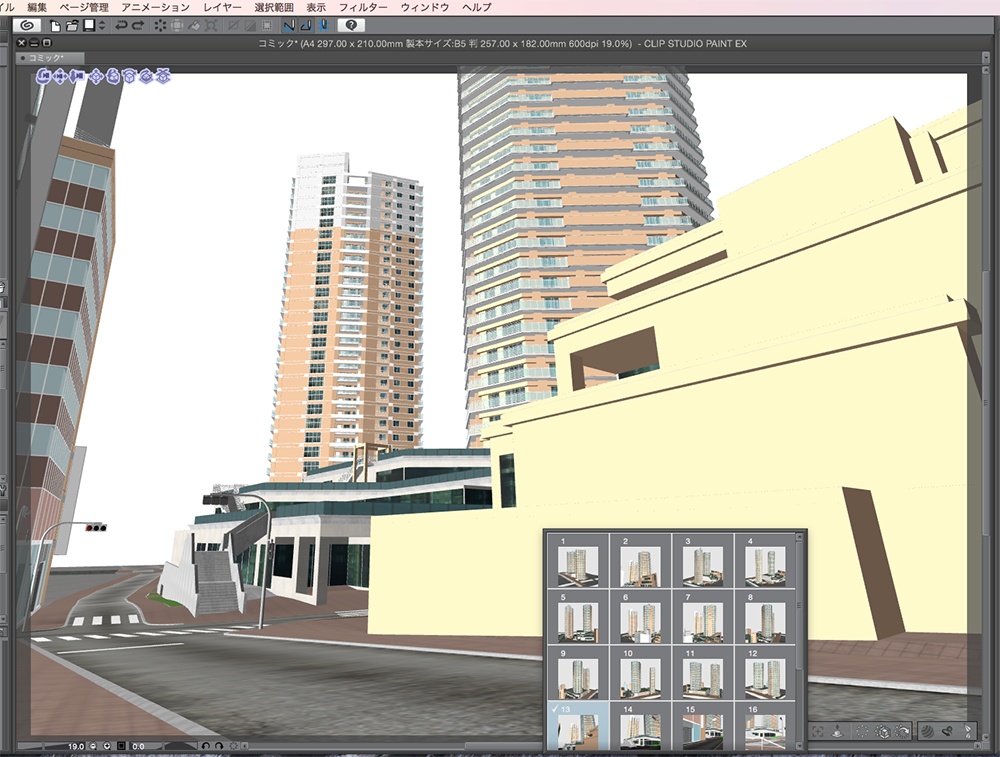
Task: Open the アニメーション menu
Action: click(156, 7)
